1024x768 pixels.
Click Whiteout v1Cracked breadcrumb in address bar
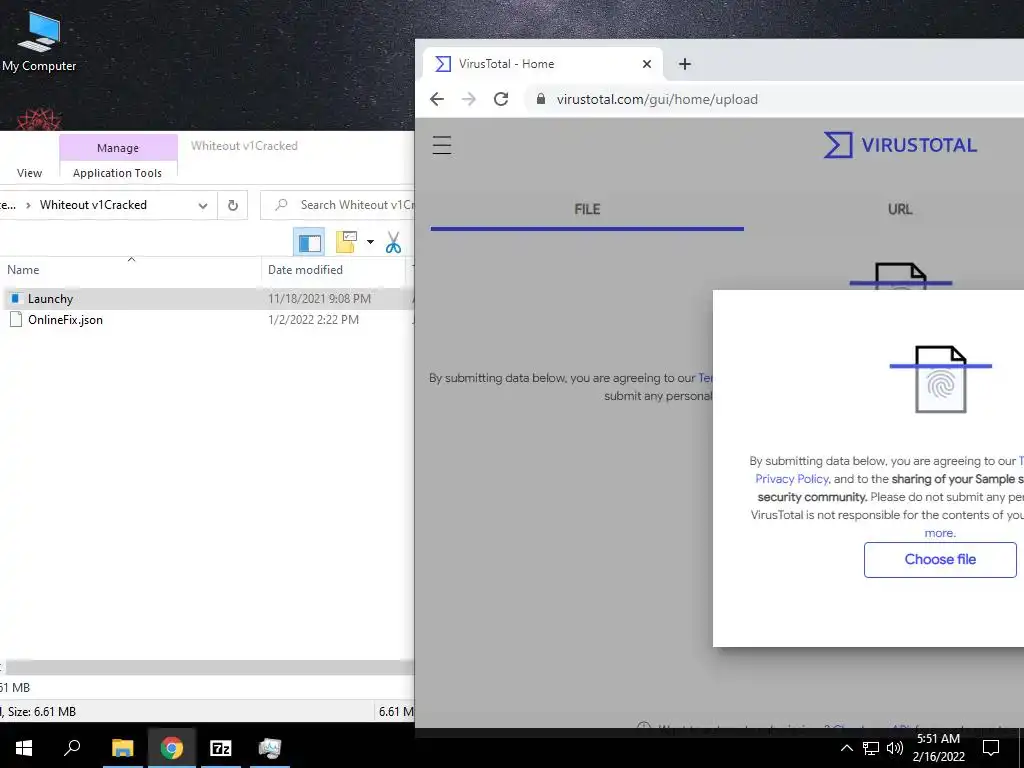click(x=93, y=205)
